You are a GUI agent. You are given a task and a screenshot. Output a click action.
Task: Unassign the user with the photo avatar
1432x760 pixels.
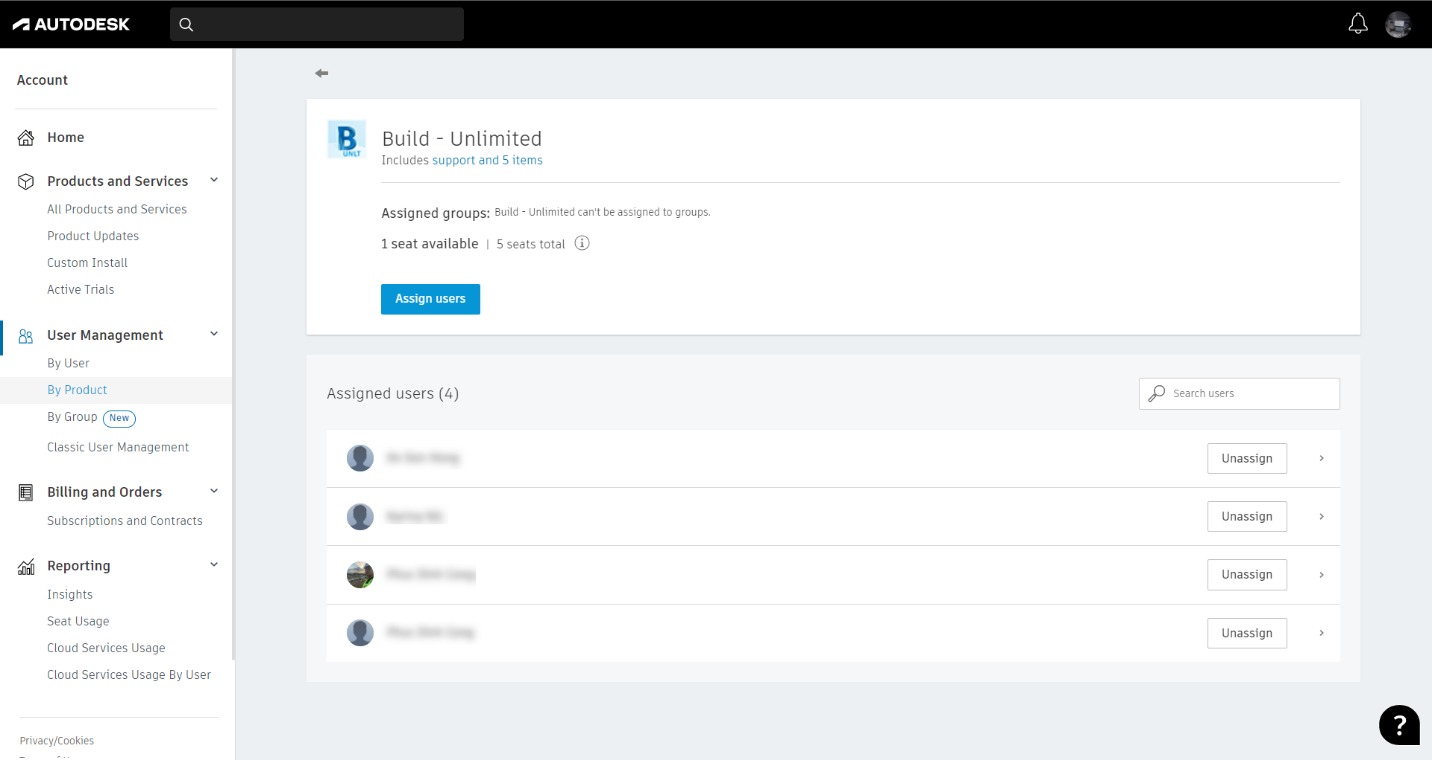[1247, 574]
